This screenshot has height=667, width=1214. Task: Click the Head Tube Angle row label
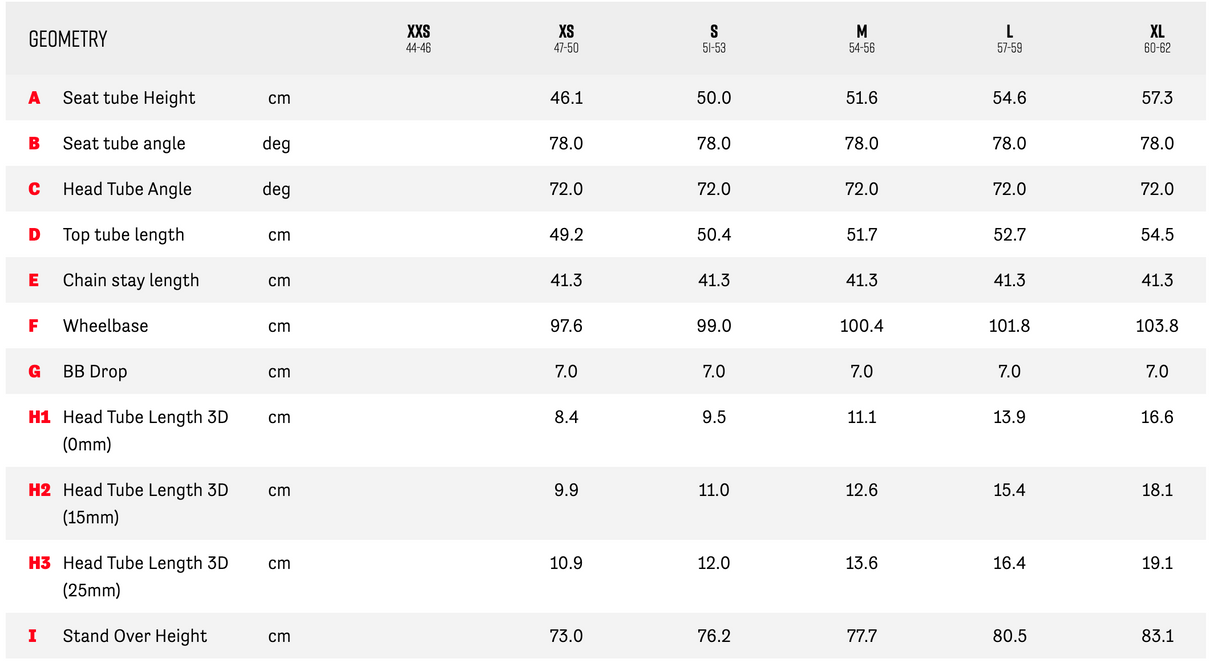click(127, 189)
